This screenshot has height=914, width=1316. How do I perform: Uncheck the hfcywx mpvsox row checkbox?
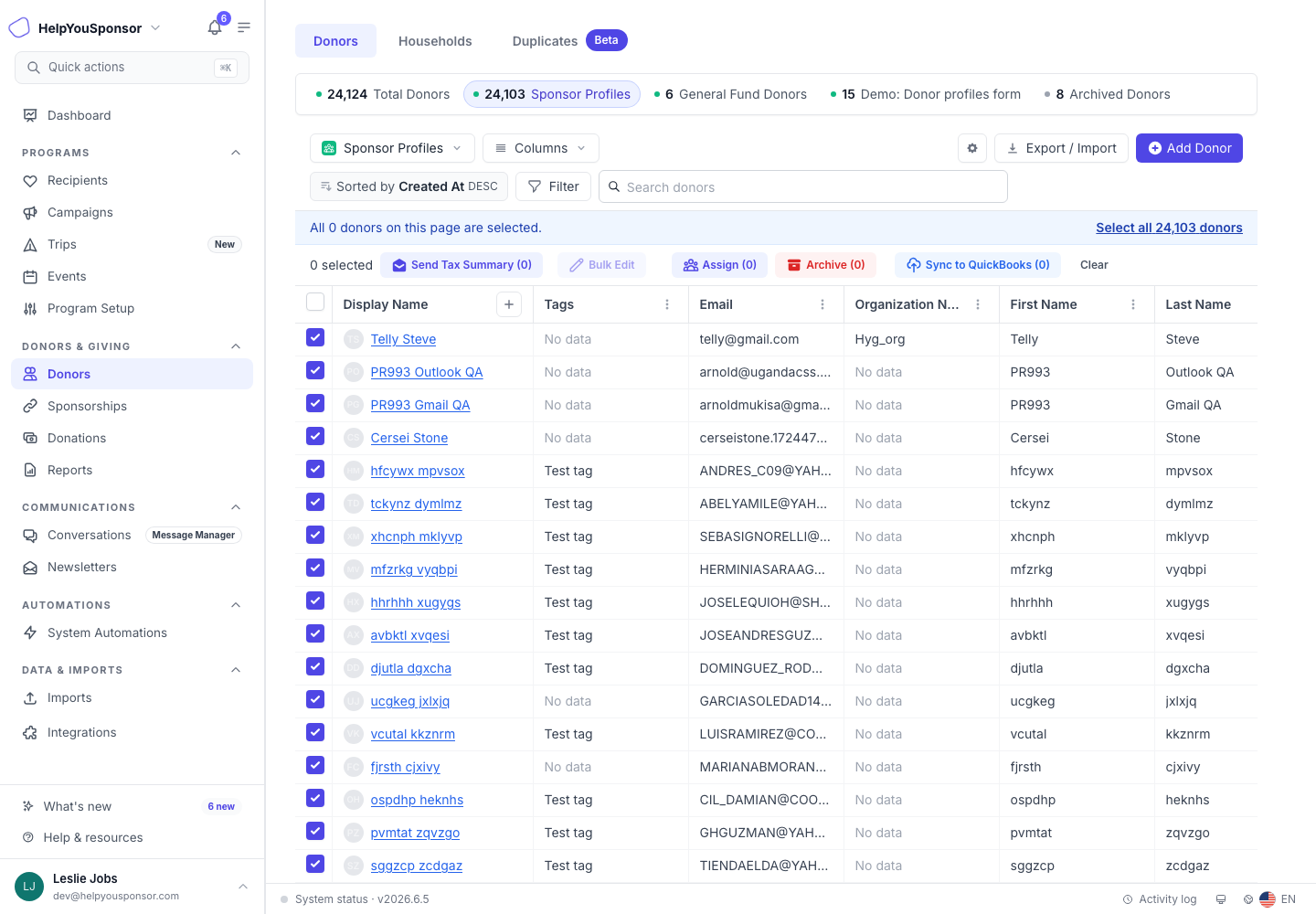coord(315,470)
